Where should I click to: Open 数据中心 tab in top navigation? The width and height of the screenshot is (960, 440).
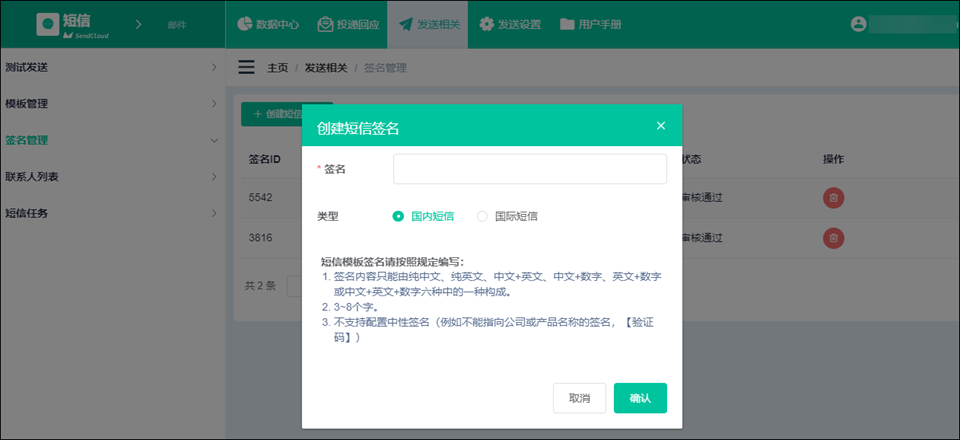click(x=267, y=24)
